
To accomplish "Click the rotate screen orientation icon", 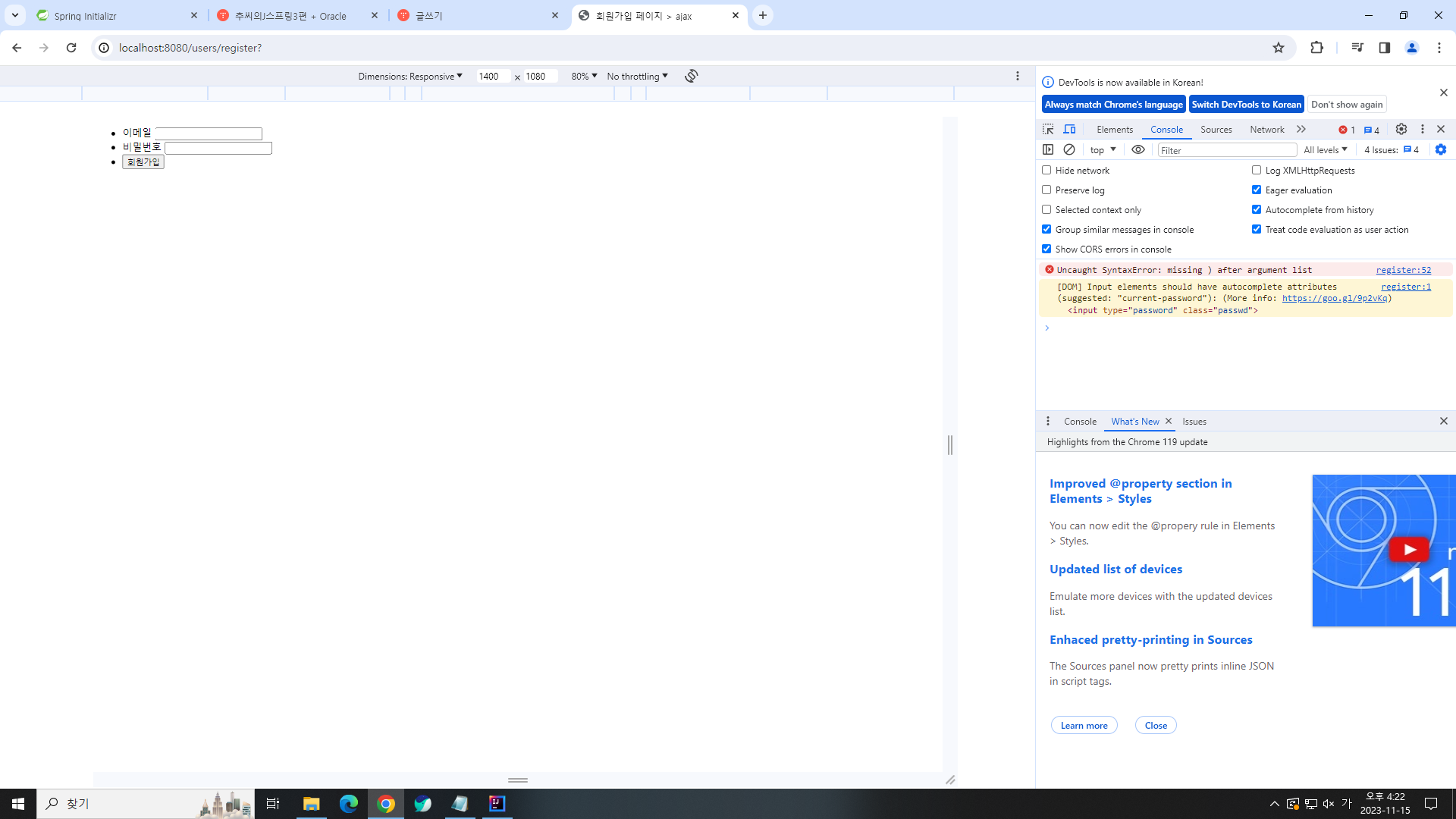I will pos(691,76).
